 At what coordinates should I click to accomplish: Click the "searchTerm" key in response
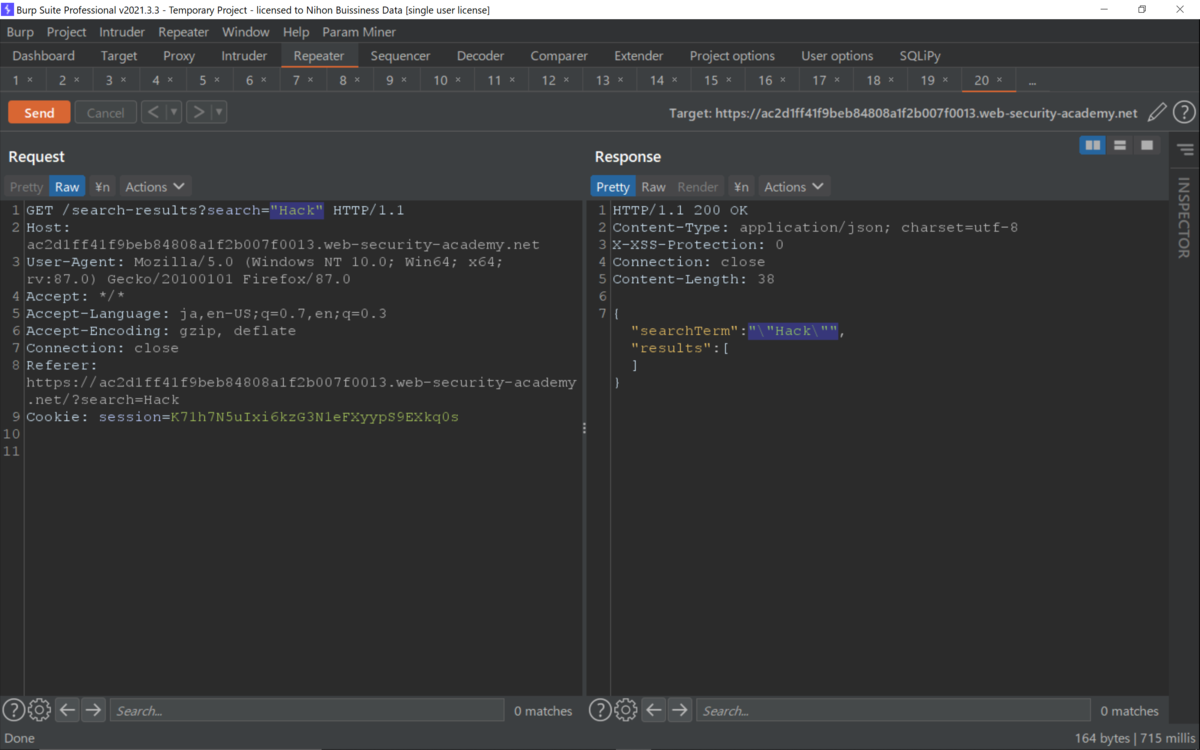tap(684, 331)
